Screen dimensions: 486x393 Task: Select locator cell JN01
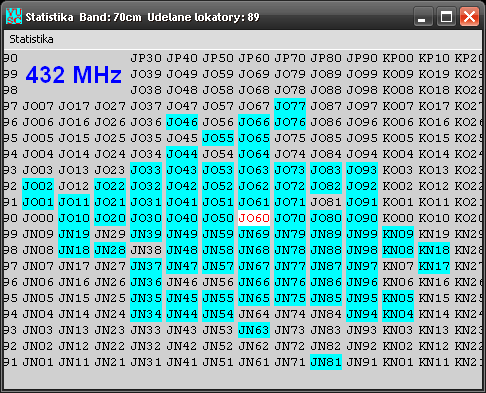pos(38,362)
